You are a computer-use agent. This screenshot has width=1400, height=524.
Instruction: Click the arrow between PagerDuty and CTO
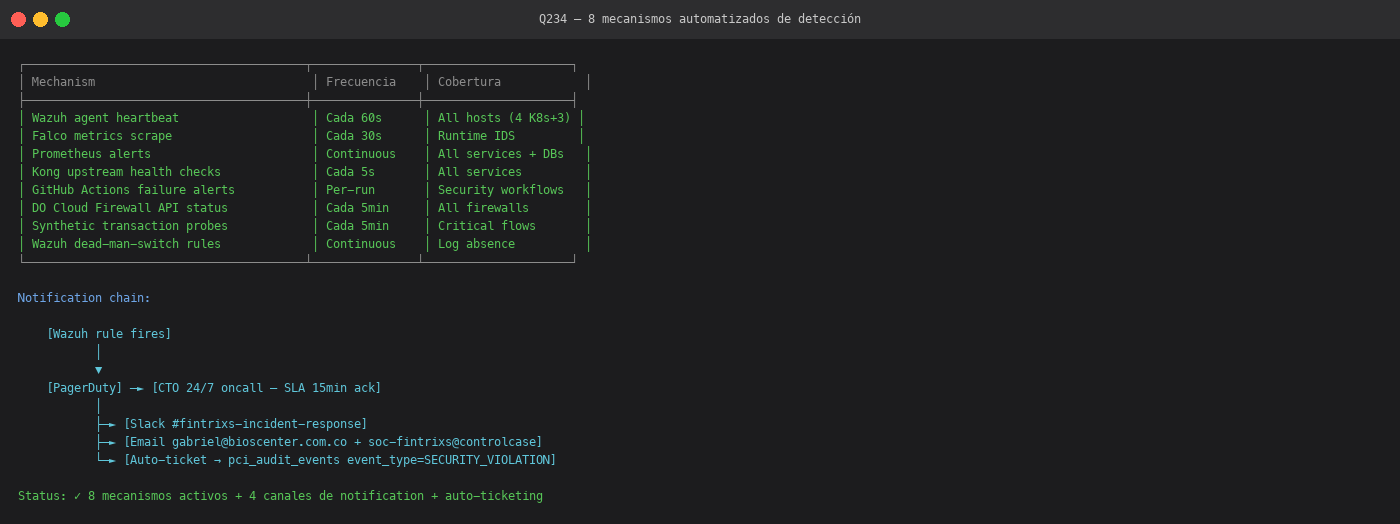tap(137, 388)
